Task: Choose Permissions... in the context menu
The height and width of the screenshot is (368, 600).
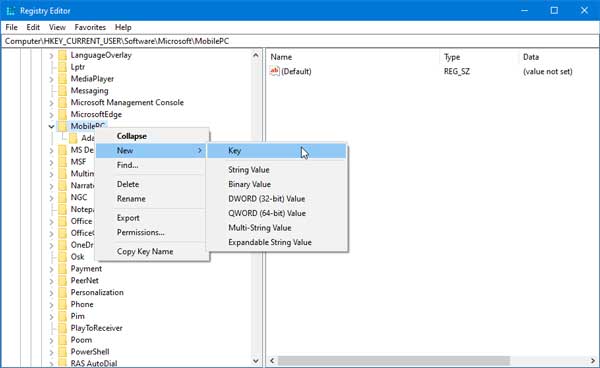Action: [x=140, y=233]
